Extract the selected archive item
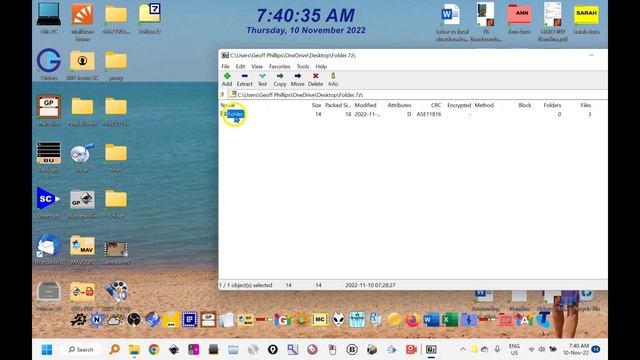Screen dimensions: 640x360 pyautogui.click(x=244, y=79)
